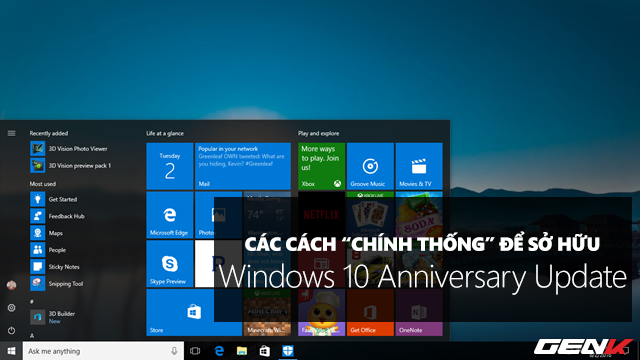Open the Mail live tile
Image resolution: width=640 pixels, height=360 pixels.
tap(243, 166)
